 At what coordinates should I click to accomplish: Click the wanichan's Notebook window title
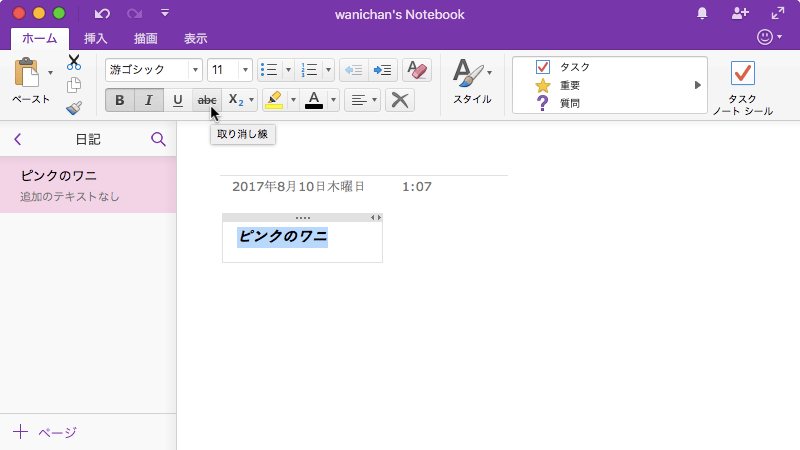399,14
